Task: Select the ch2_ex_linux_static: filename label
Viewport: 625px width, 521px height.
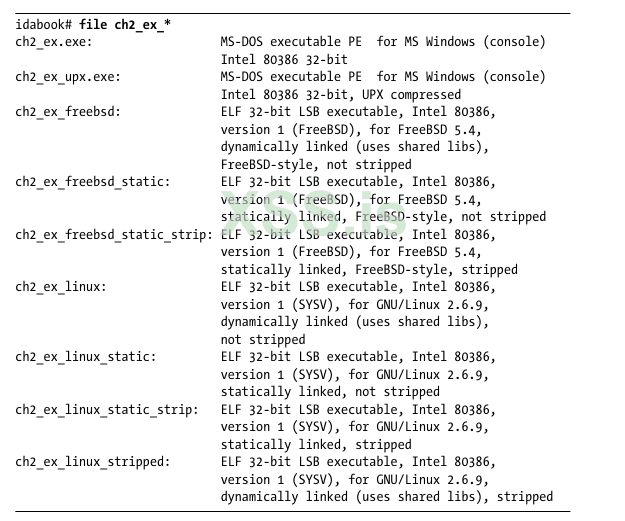Action: tap(85, 357)
